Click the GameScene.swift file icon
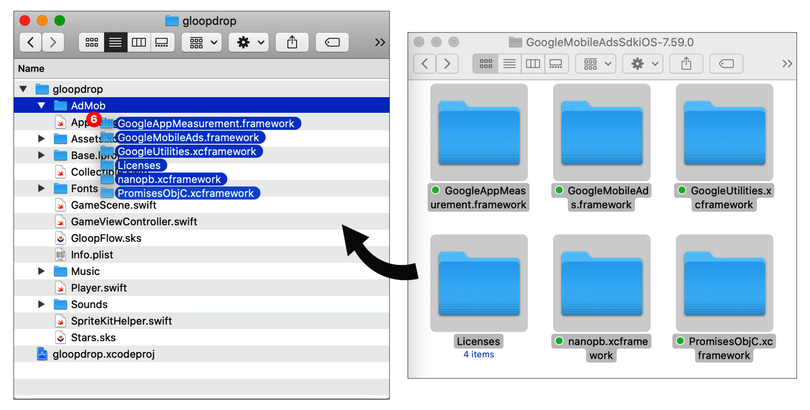 coord(60,205)
